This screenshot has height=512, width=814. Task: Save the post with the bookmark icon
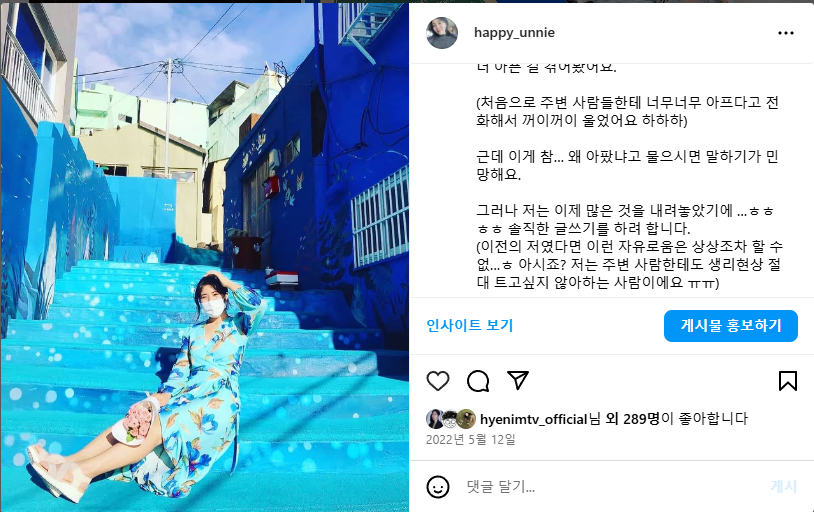pos(788,381)
